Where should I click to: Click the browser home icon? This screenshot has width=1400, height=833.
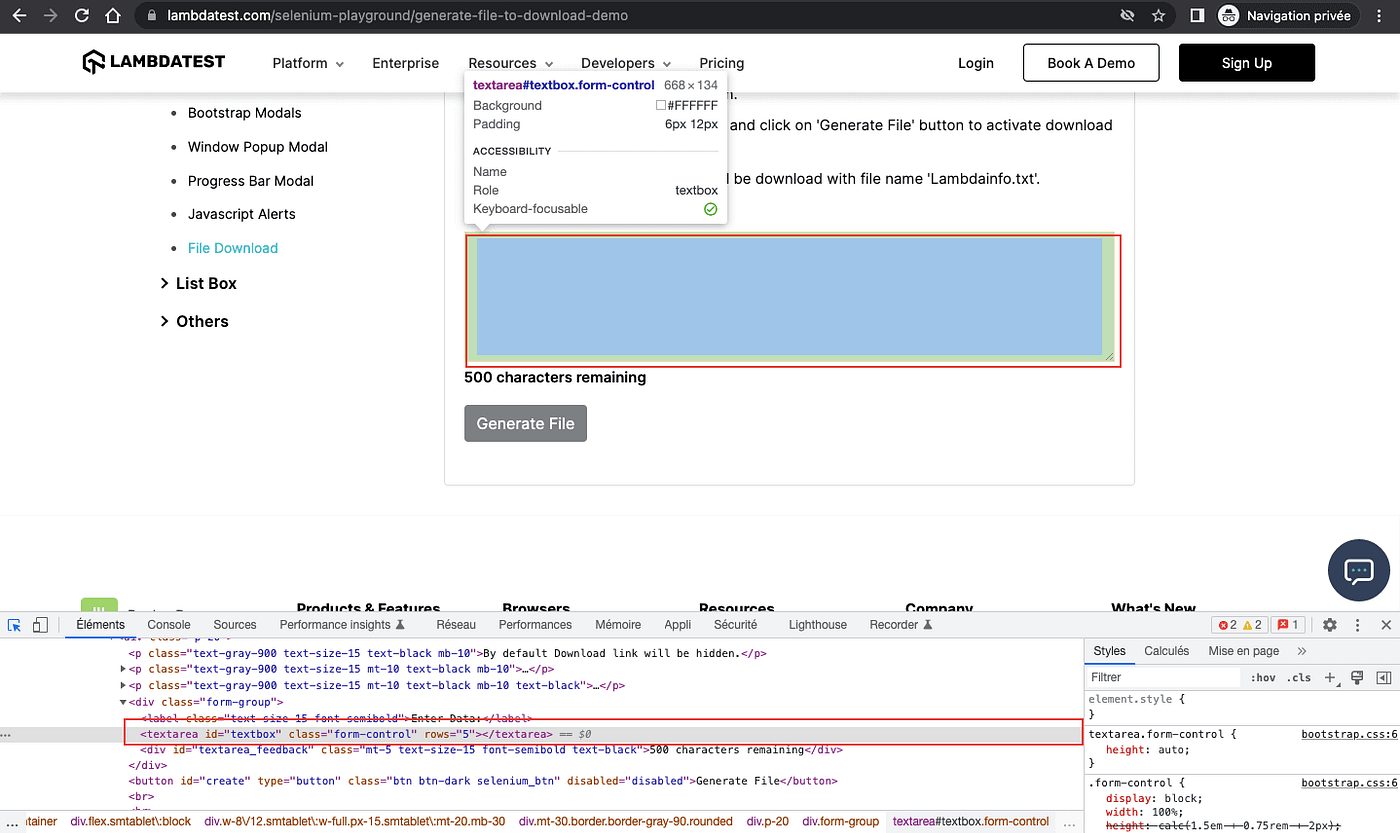coord(114,16)
